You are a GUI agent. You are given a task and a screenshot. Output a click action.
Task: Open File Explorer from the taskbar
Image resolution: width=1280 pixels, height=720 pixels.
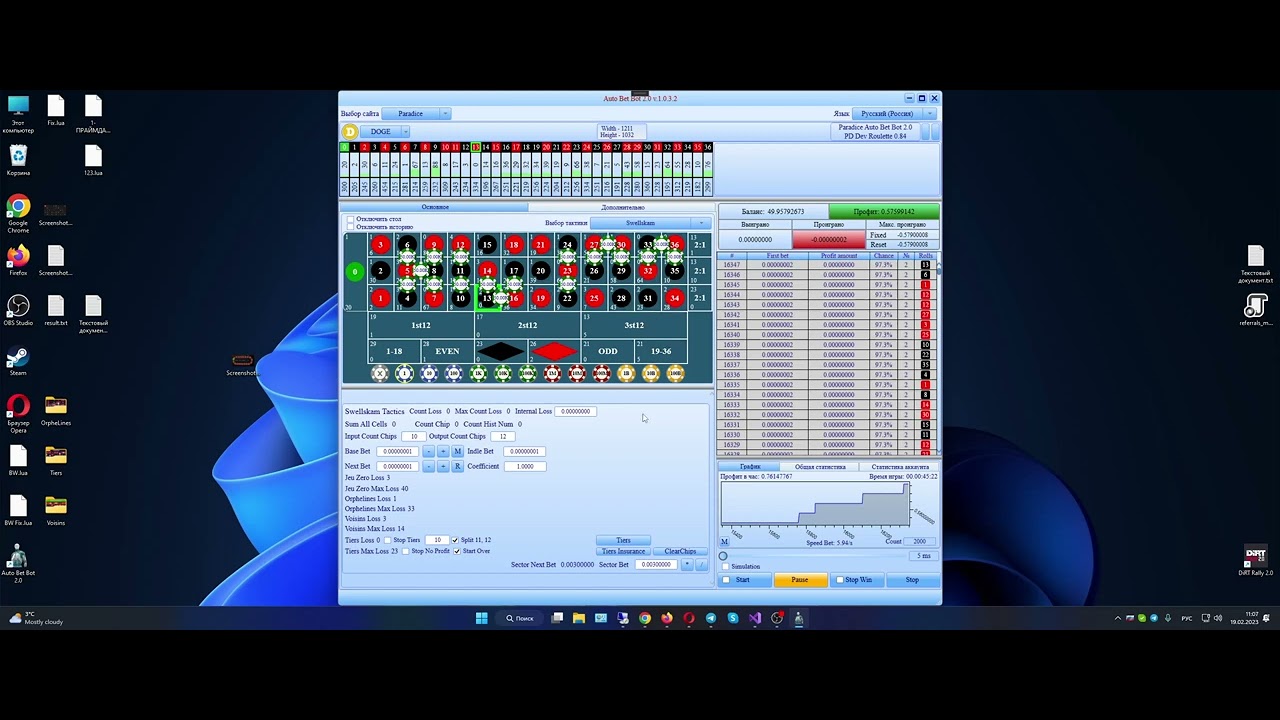point(579,618)
